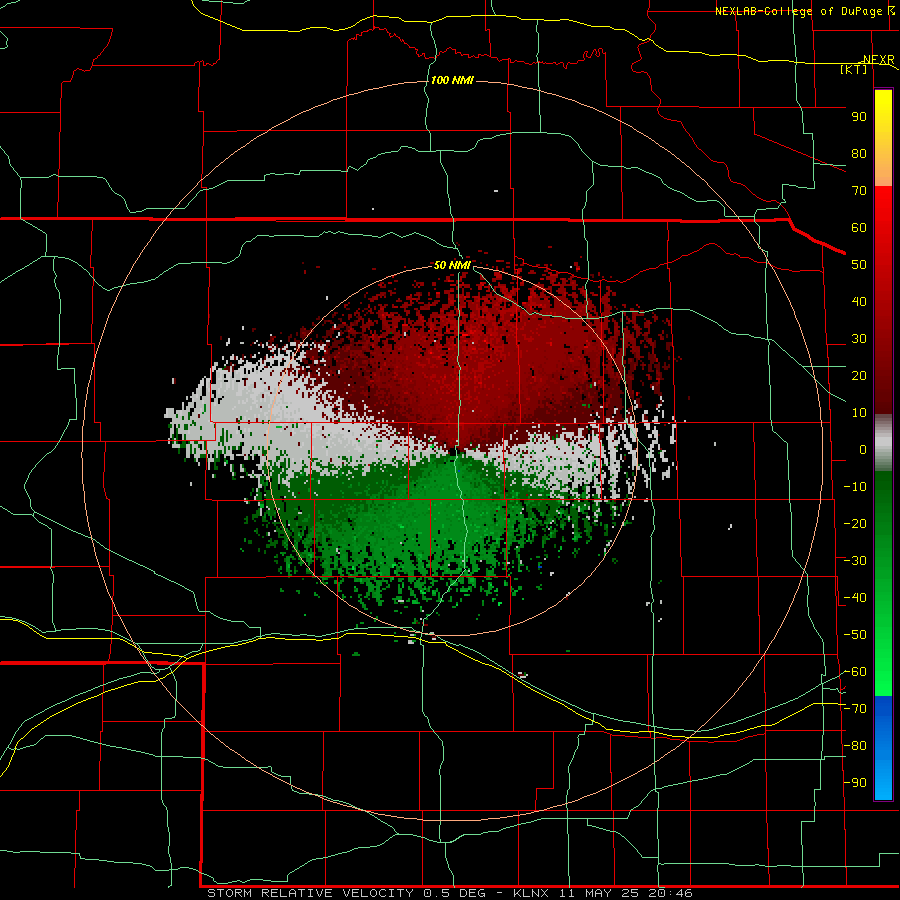Image resolution: width=900 pixels, height=900 pixels.
Task: Click the [KT] units label
Action: [x=854, y=69]
